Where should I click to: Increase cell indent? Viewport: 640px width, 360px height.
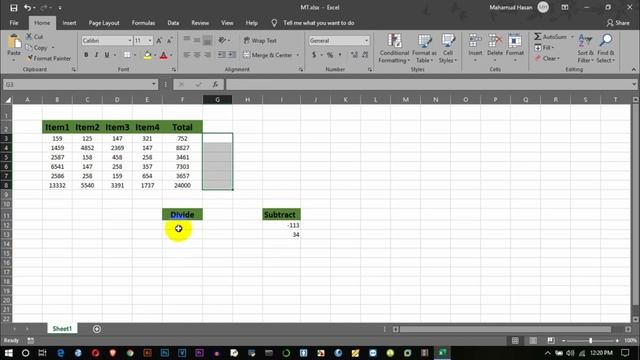(232, 55)
